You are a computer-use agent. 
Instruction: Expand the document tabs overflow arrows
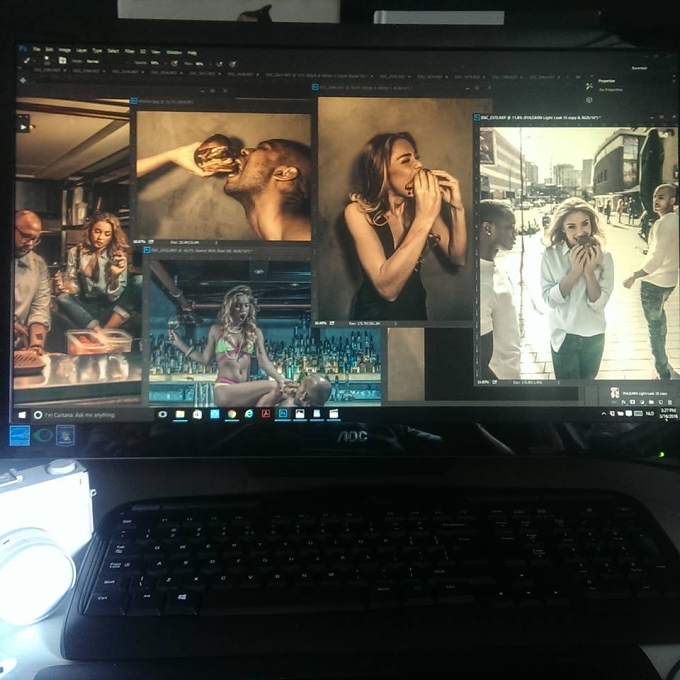click(578, 77)
